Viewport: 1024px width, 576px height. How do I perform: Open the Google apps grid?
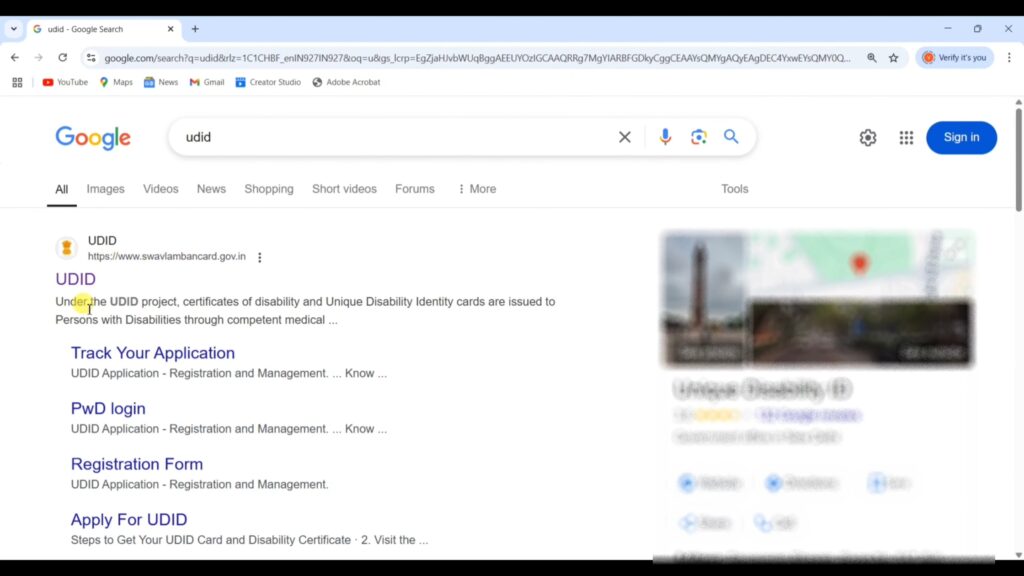(x=906, y=138)
